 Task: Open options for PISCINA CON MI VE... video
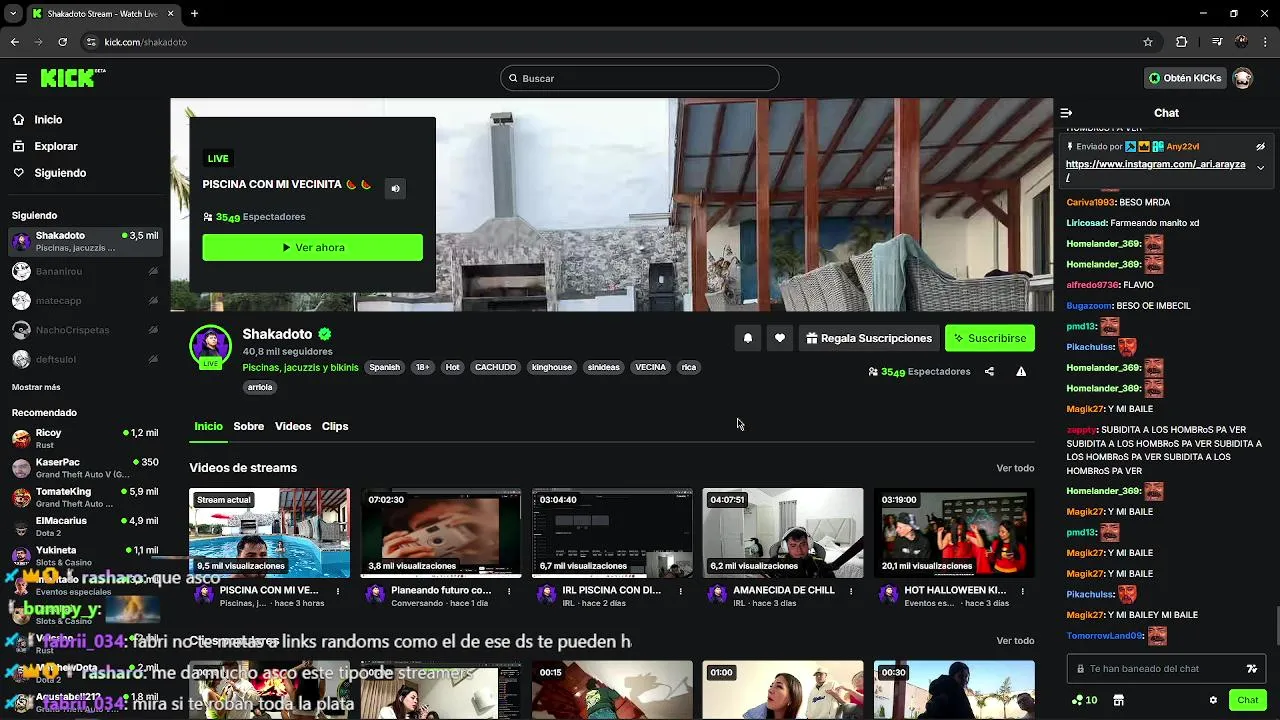click(x=338, y=591)
